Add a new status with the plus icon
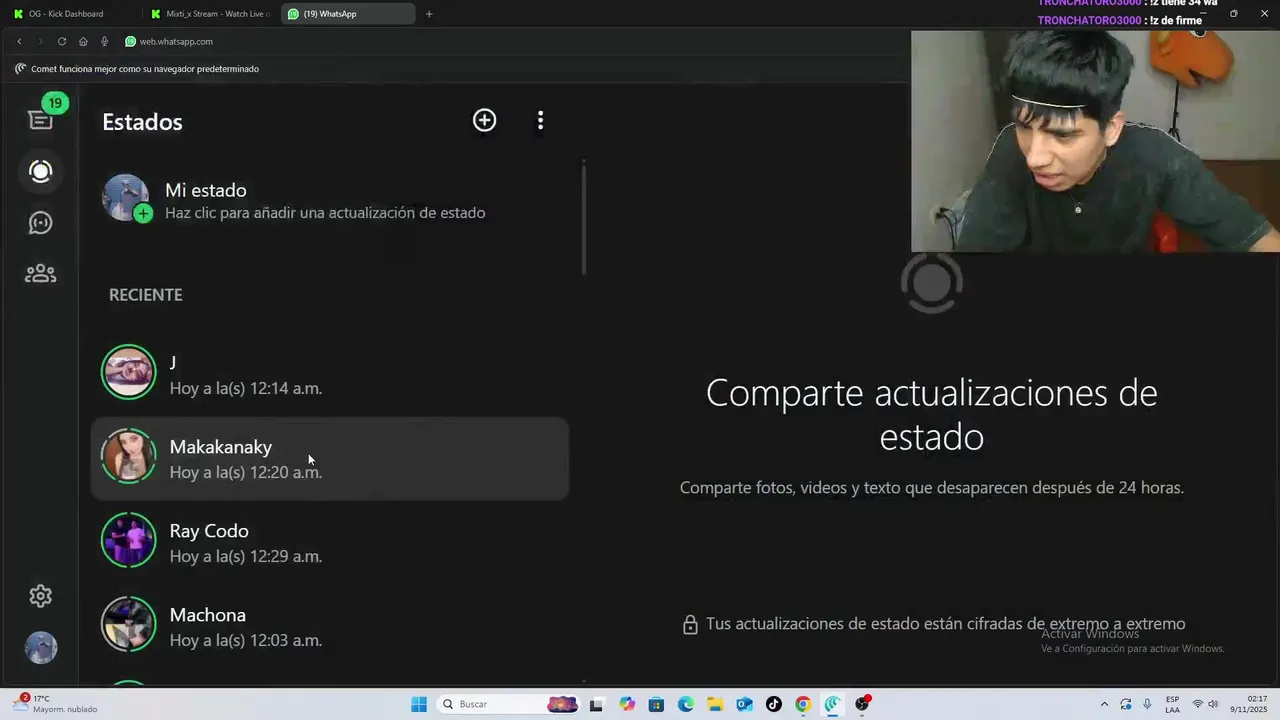 click(484, 120)
